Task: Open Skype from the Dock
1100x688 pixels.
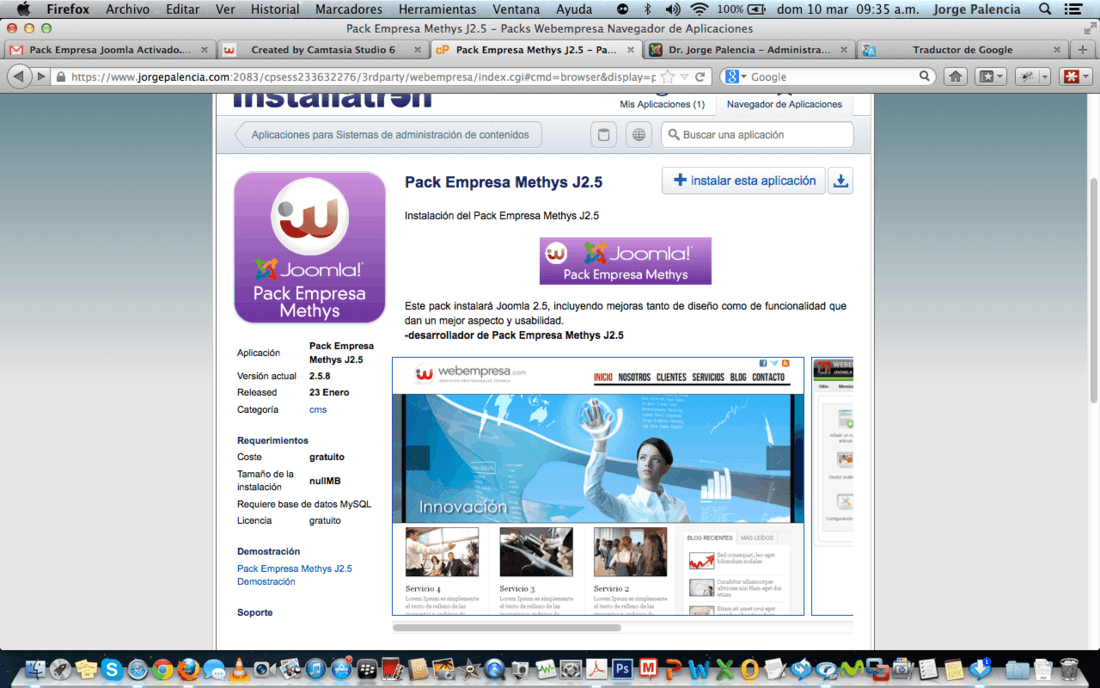Action: tap(112, 670)
